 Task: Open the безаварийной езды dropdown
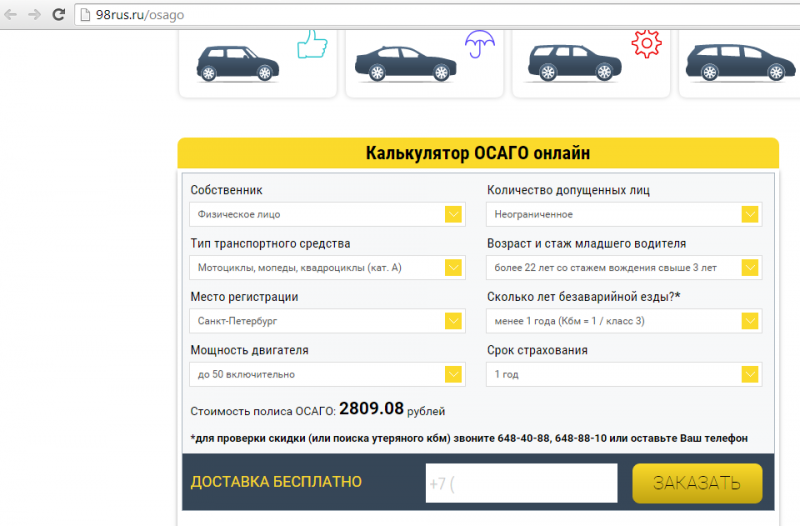pos(624,321)
